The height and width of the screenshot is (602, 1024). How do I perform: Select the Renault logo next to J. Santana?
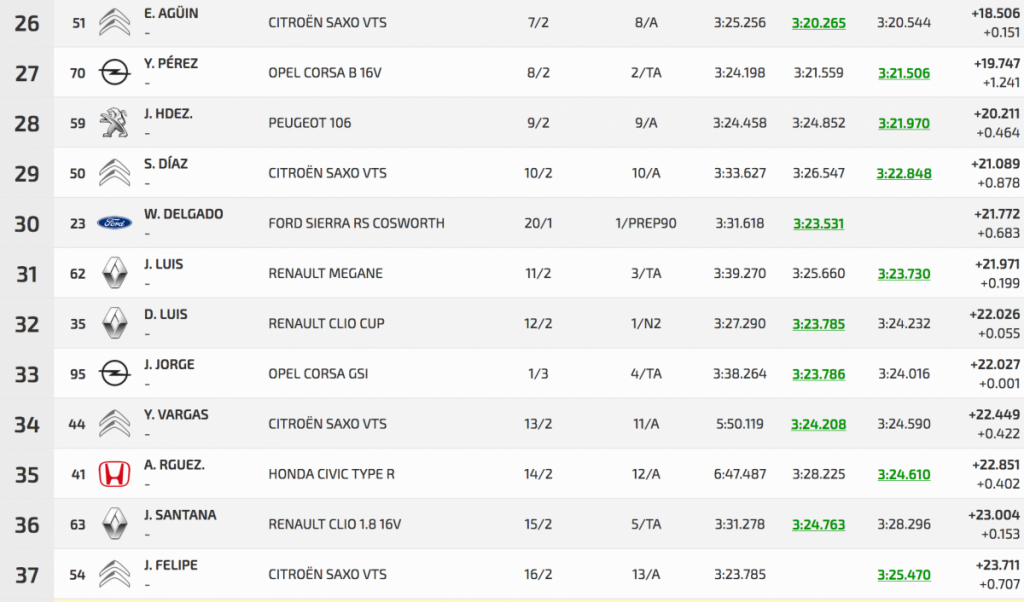click(x=115, y=524)
